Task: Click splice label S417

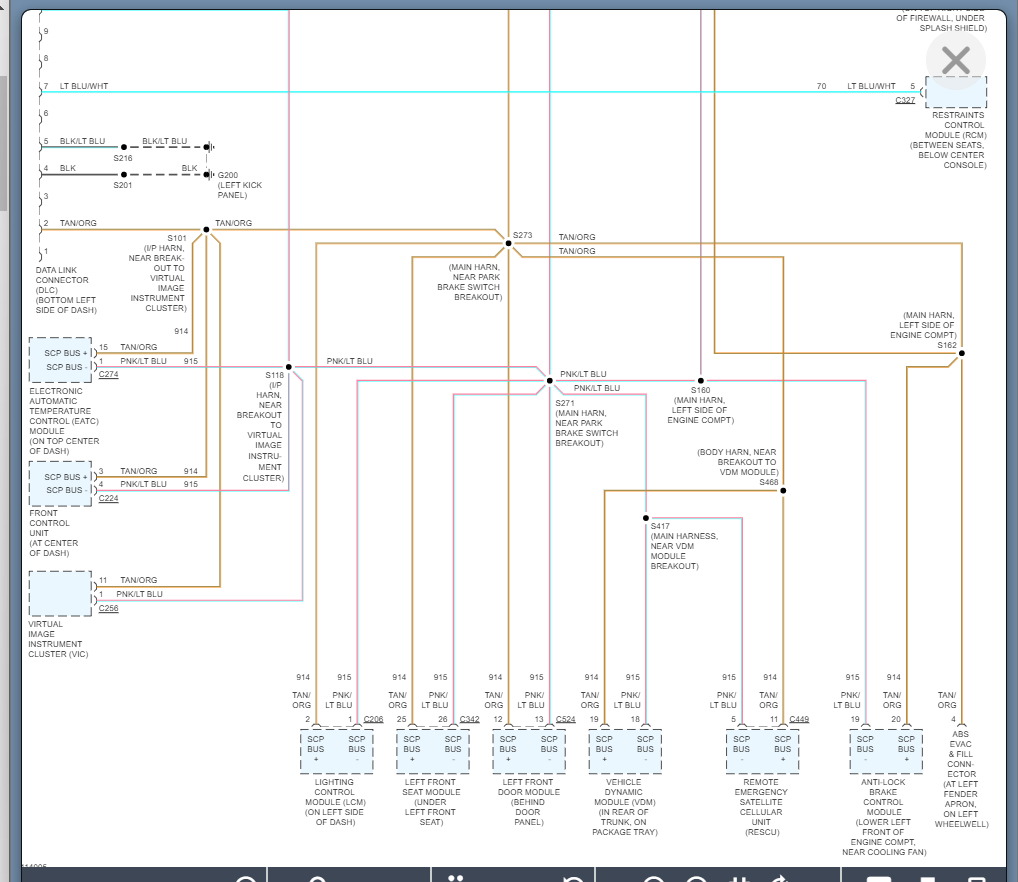Action: pyautogui.click(x=660, y=526)
